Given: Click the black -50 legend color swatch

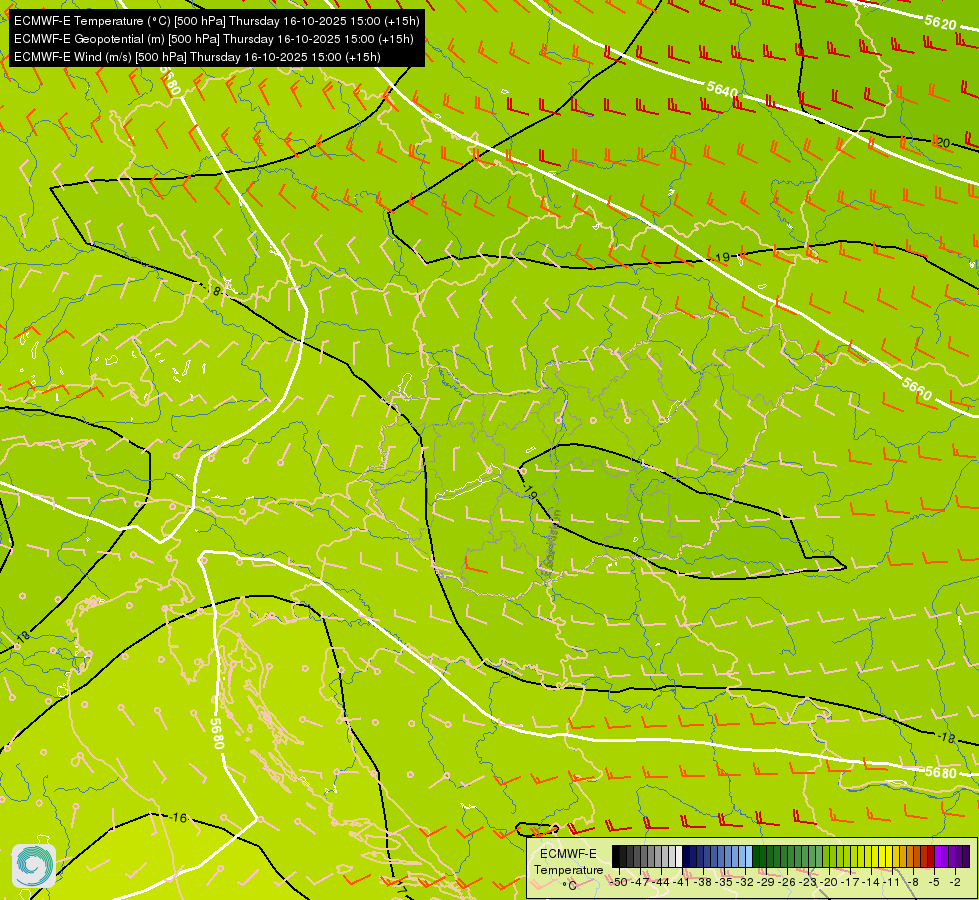Looking at the screenshot, I should [x=616, y=856].
